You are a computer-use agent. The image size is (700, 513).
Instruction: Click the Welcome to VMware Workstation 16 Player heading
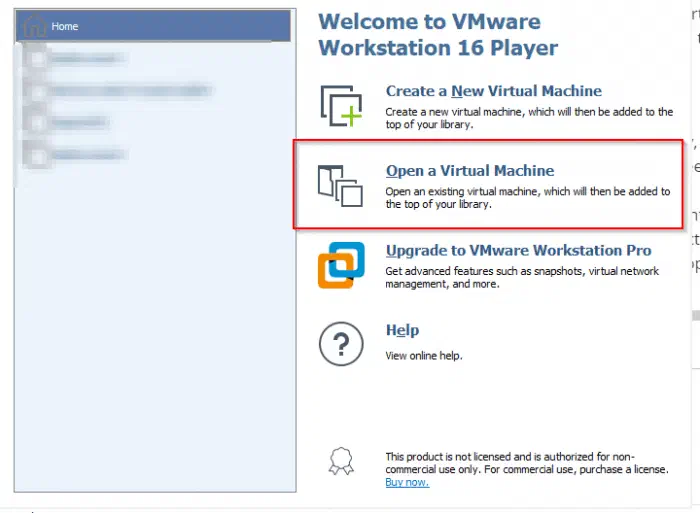[x=438, y=35]
